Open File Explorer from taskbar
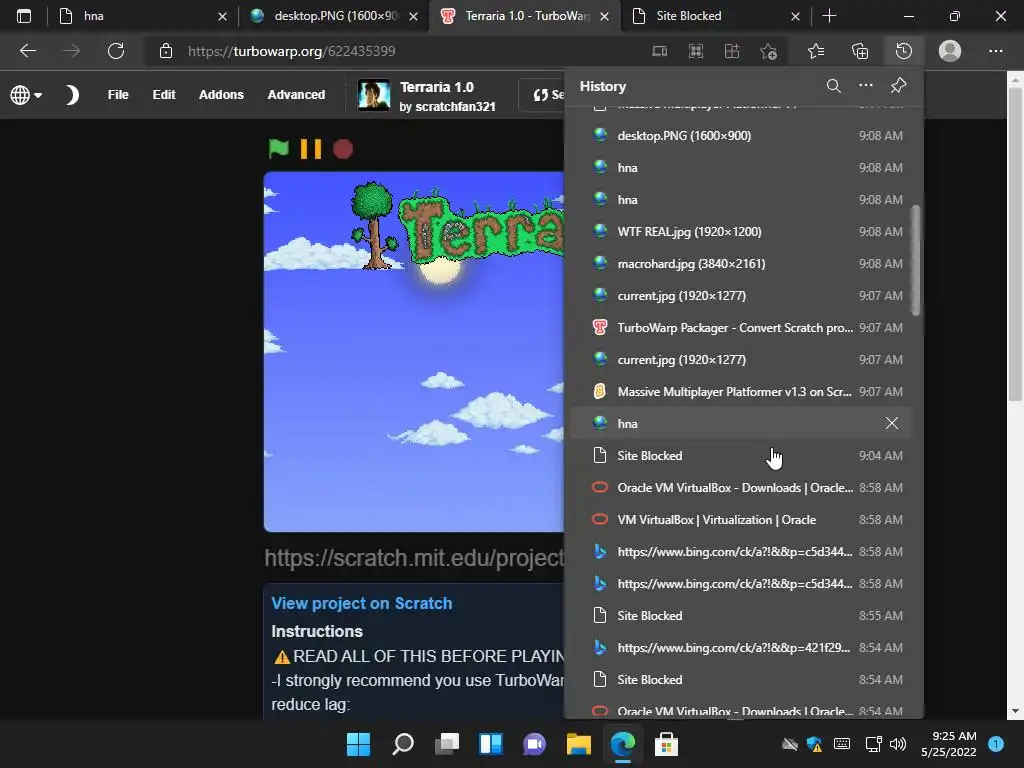The image size is (1024, 768). click(579, 744)
